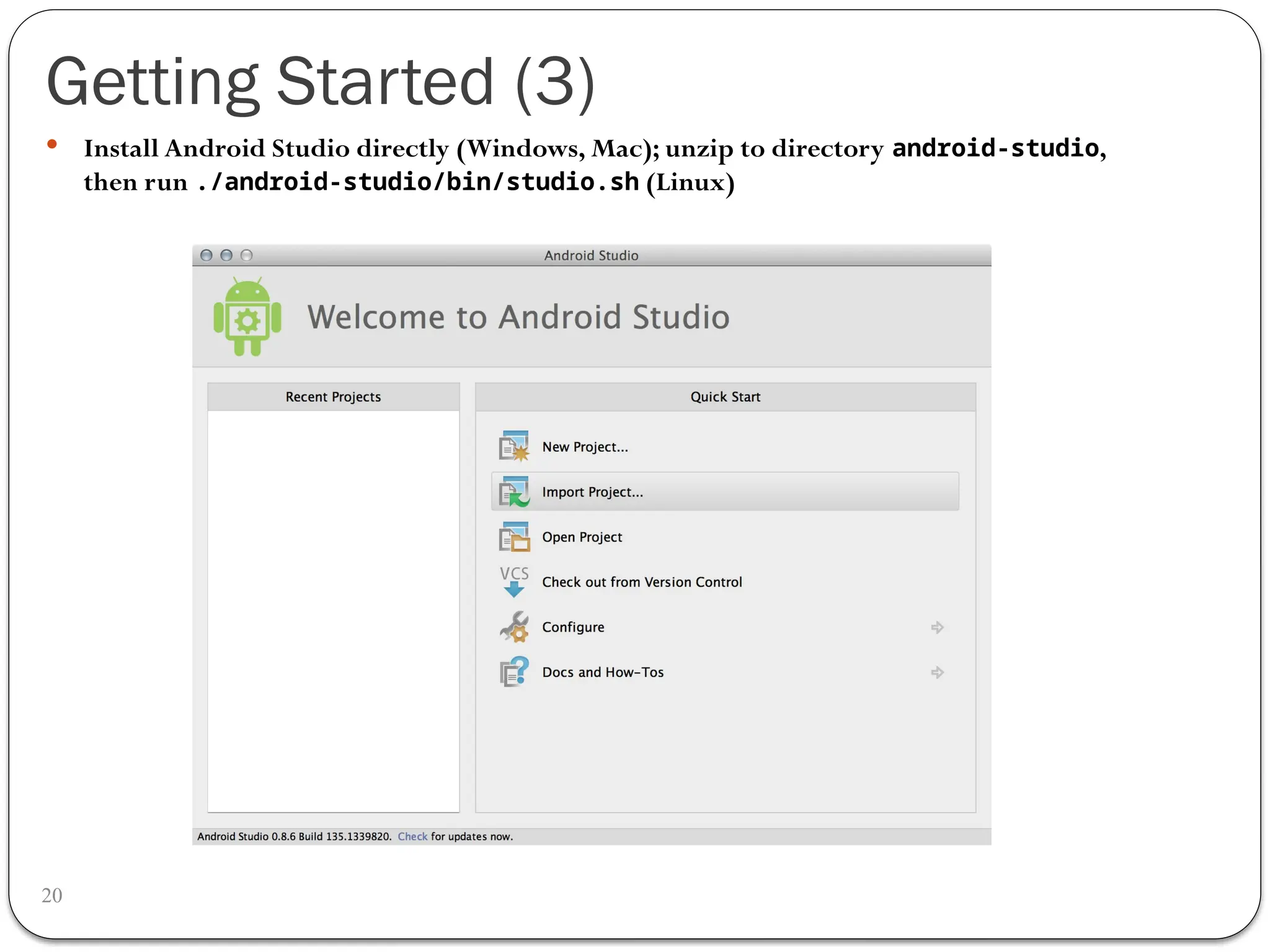Select the Check out from Version Control label
This screenshot has height=952, width=1270.
[x=642, y=582]
